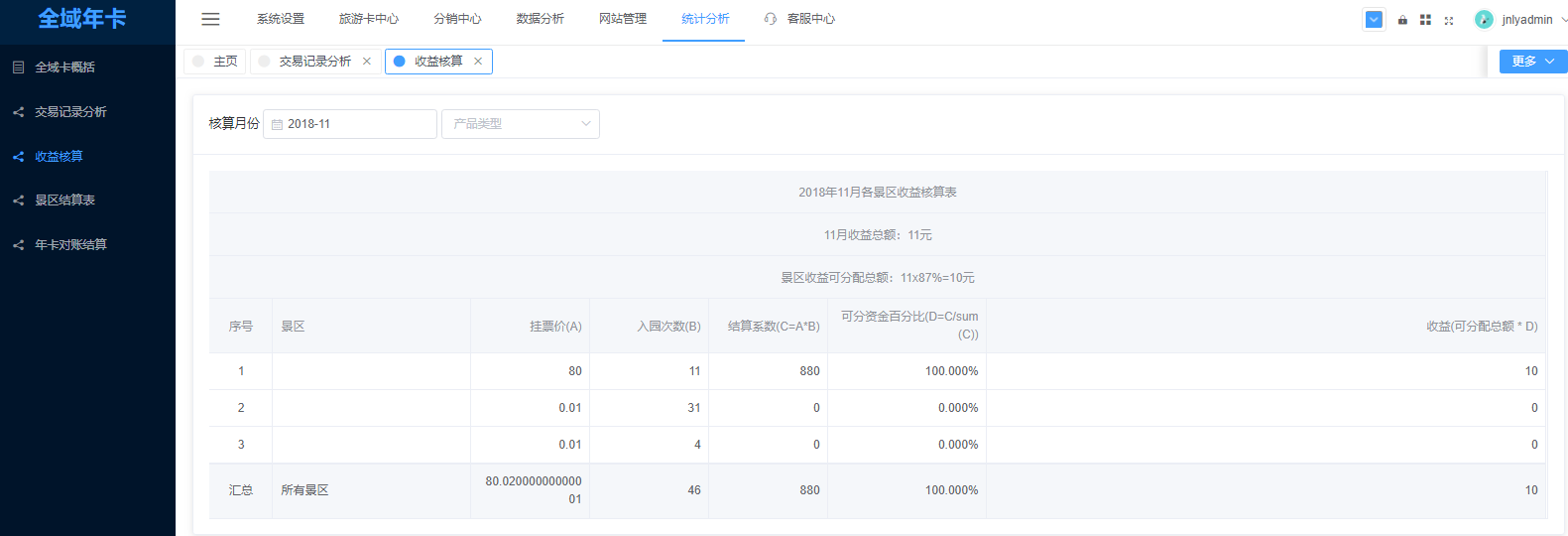Click the blue chevron box in top bar
Viewport: 1568px width, 536px height.
1374,20
